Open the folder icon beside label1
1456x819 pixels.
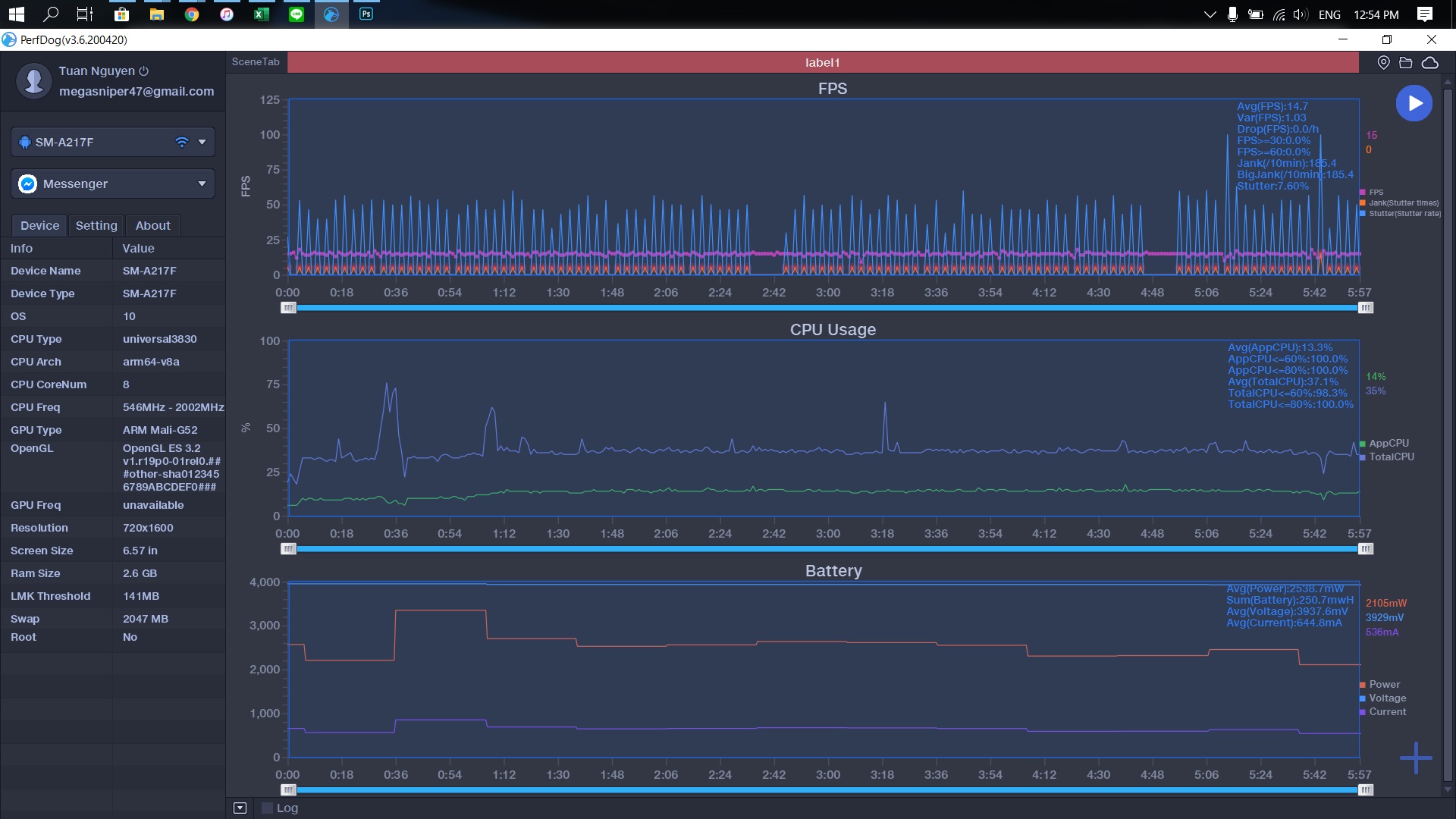(1405, 63)
